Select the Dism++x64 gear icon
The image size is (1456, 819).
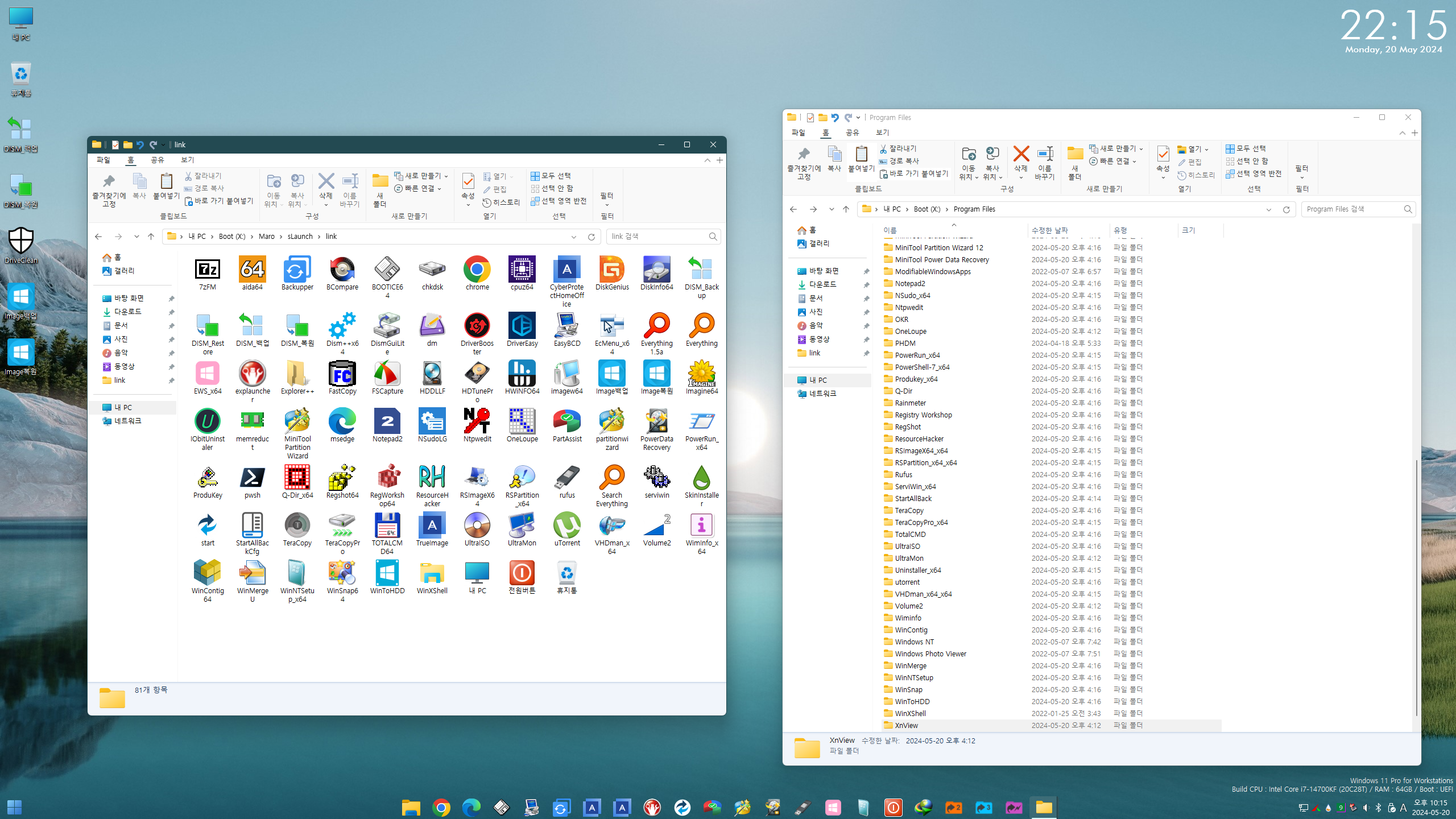click(x=342, y=325)
